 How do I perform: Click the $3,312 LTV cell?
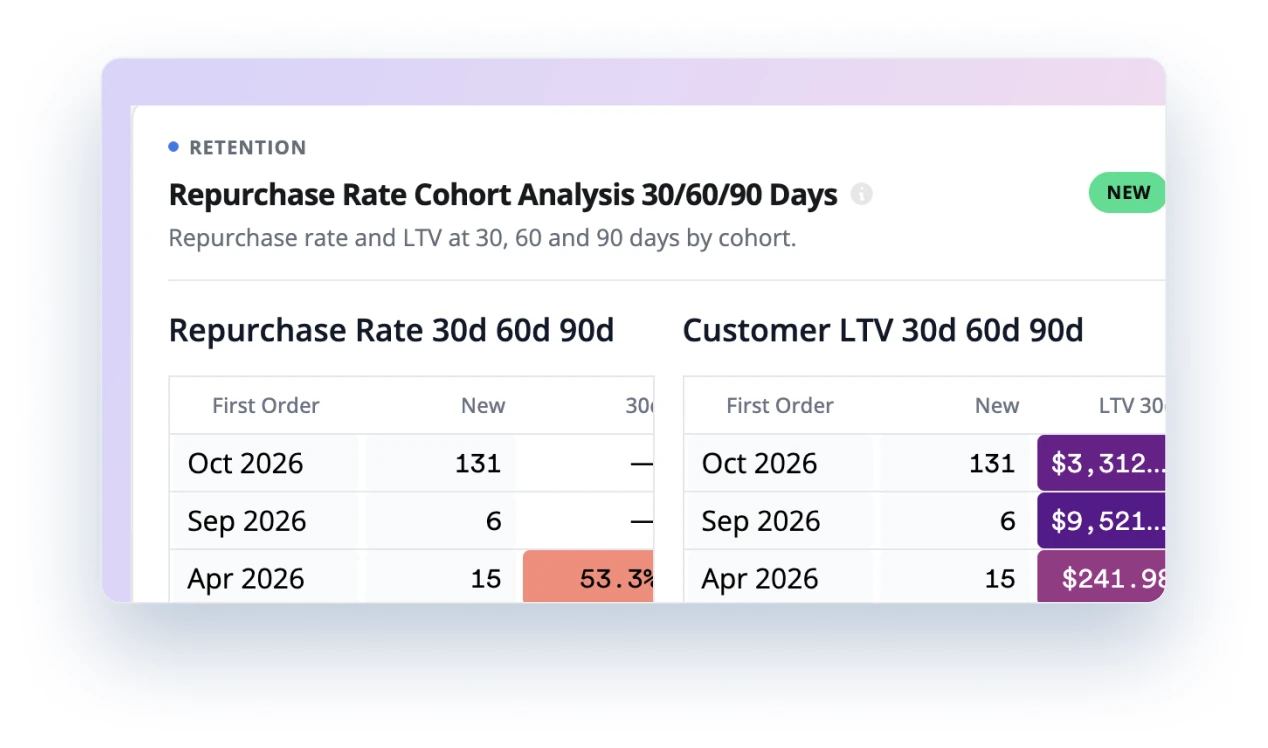pos(1102,463)
